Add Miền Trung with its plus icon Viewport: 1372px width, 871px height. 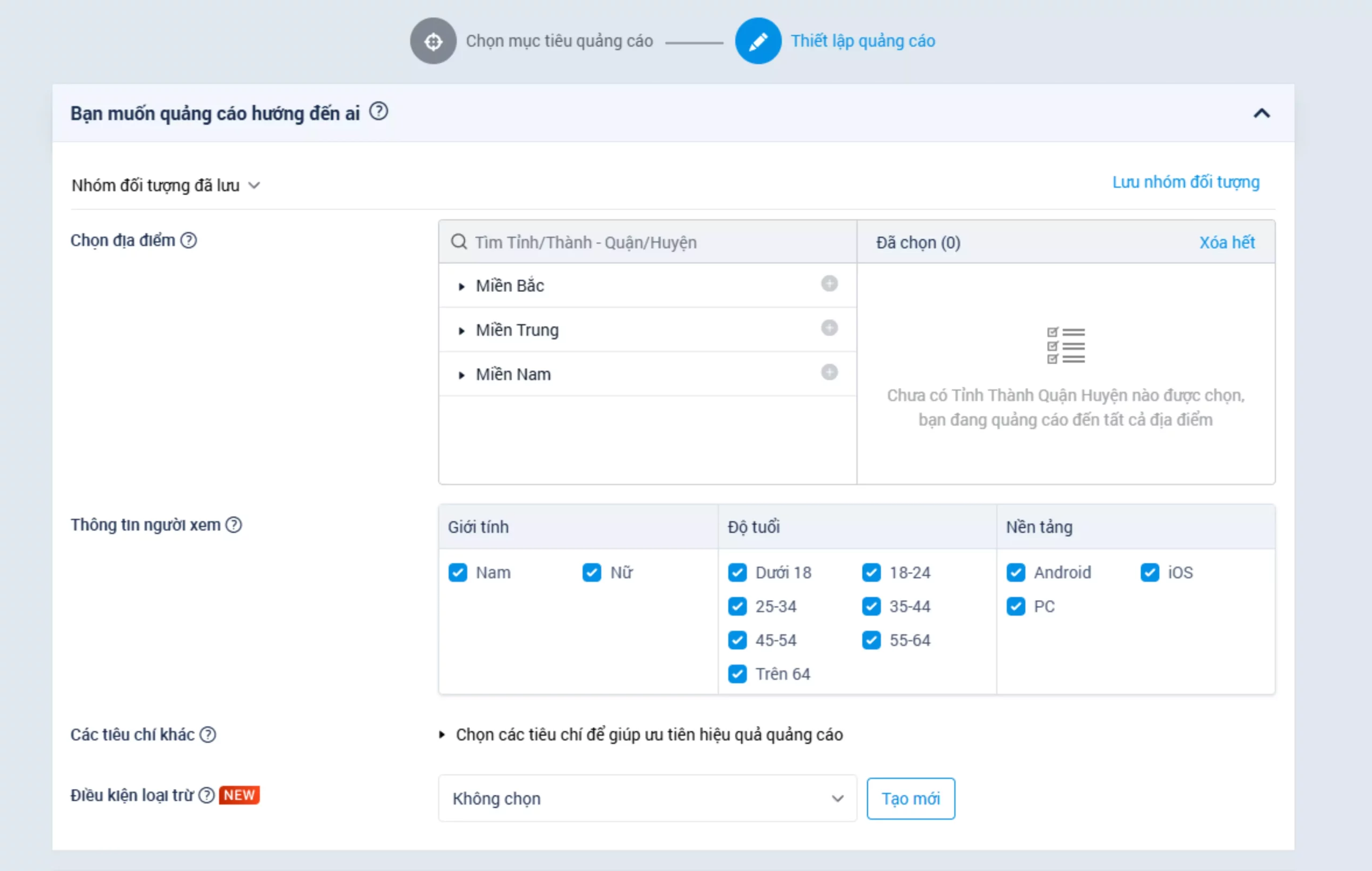[829, 327]
